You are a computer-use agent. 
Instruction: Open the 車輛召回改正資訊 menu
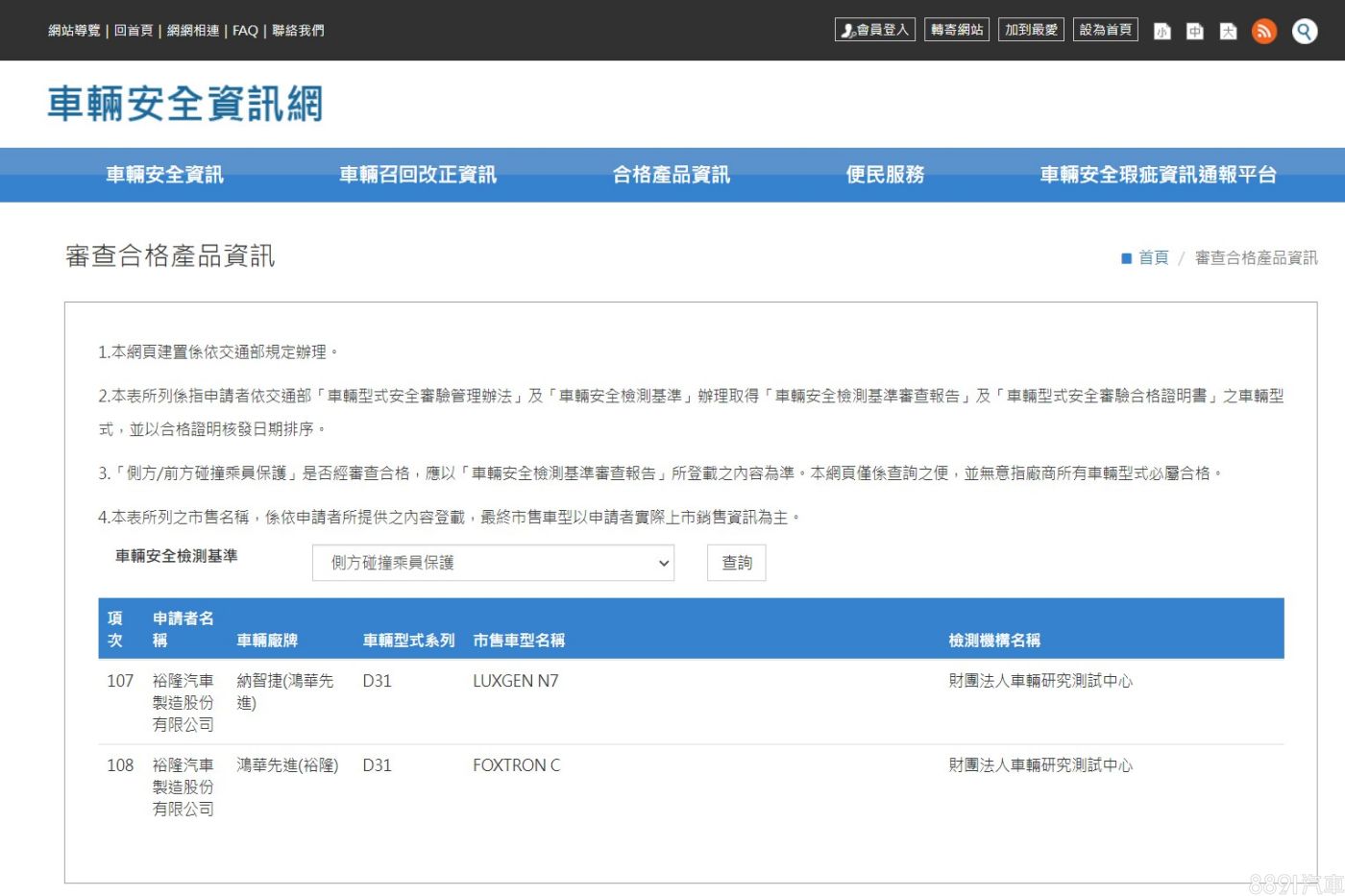(418, 175)
